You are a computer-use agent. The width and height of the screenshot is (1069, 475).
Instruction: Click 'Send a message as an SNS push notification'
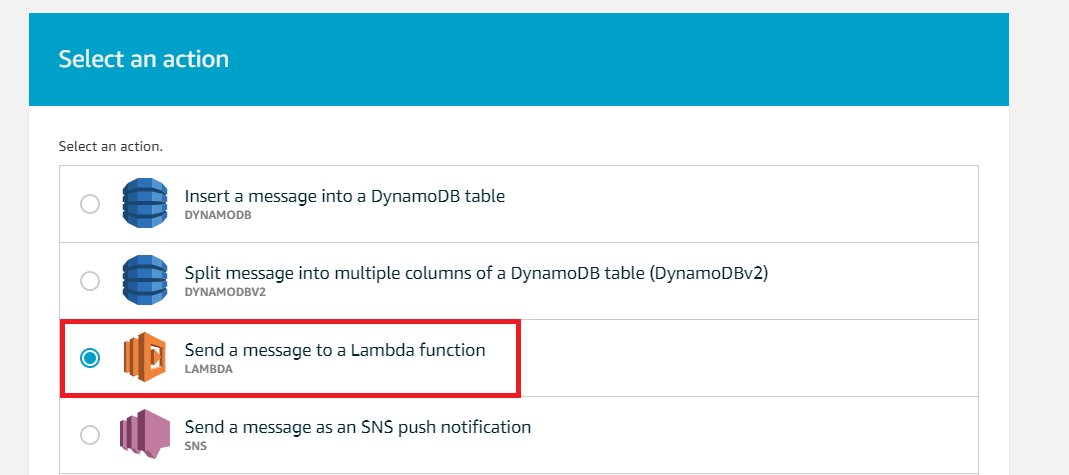358,427
